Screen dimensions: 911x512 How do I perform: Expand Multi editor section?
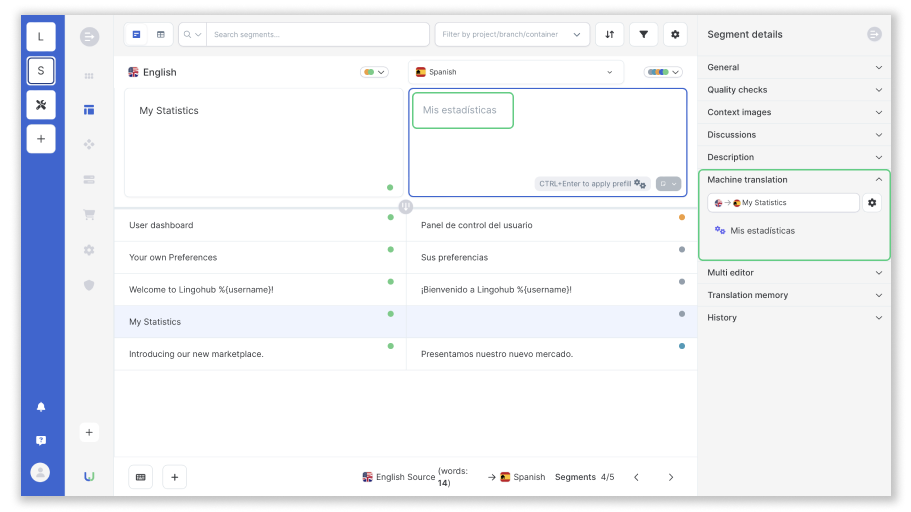[794, 273]
